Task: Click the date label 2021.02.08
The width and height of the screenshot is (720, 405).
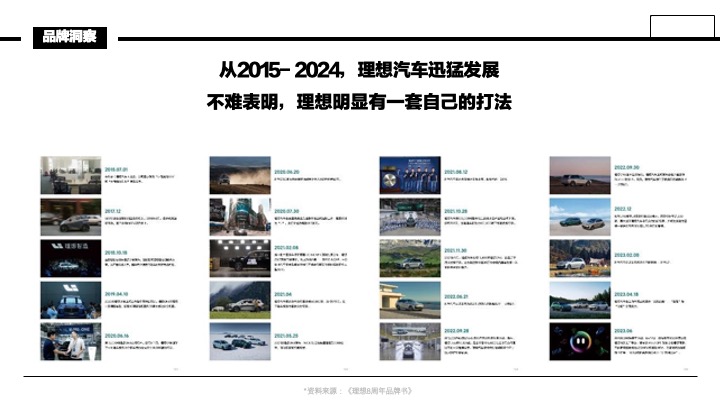Action: 287,248
